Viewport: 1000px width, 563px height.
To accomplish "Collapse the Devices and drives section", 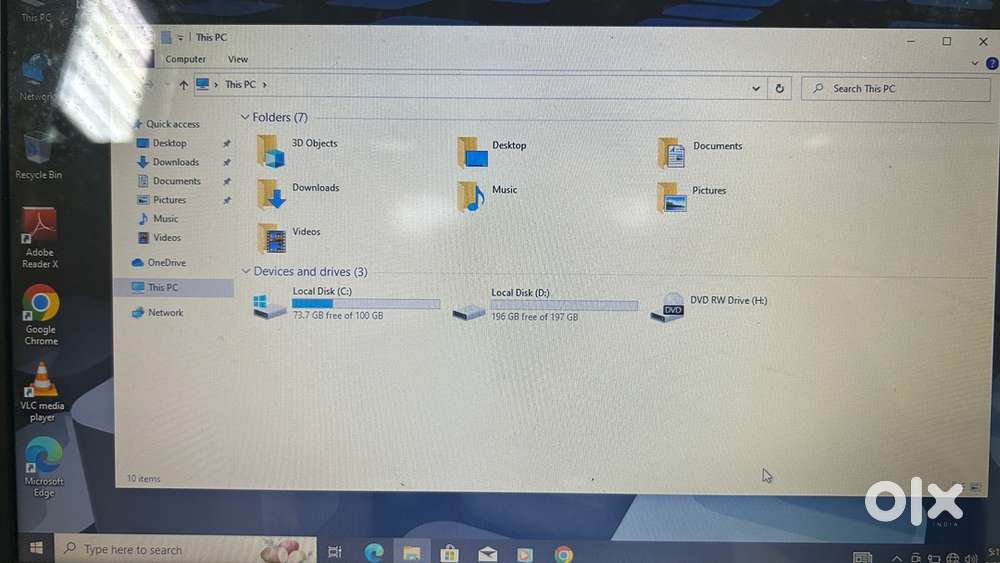I will [x=246, y=271].
